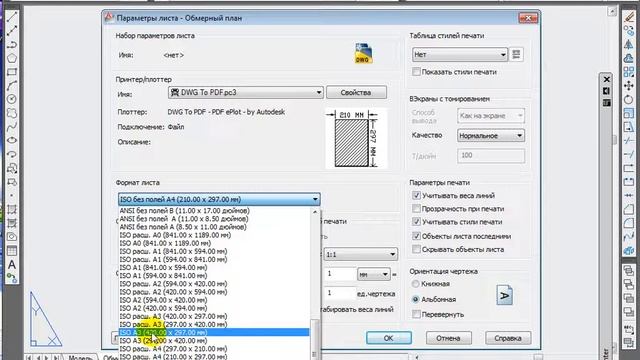Viewport: 640px width, 360px height.
Task: Choose 'ISO расш. A0 (841.00 x 1189.00 мм)'
Action: point(214,235)
